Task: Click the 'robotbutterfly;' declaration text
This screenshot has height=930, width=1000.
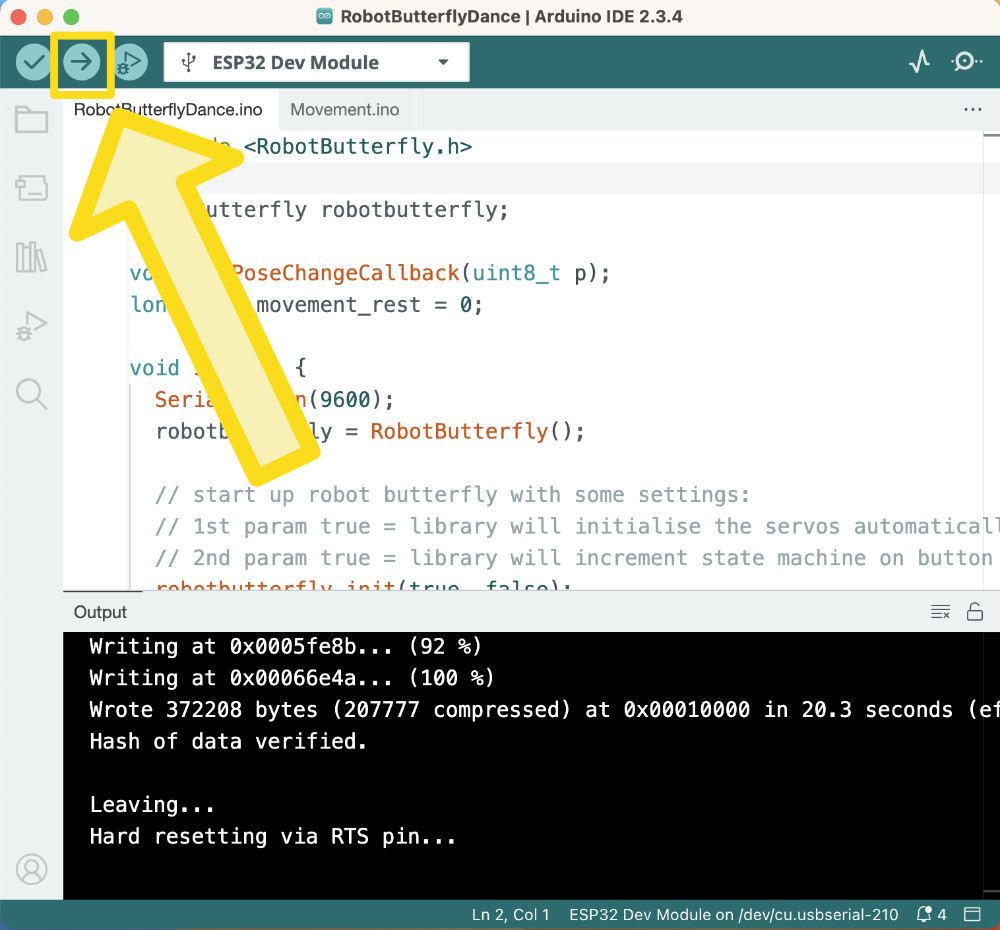Action: pyautogui.click(x=415, y=210)
